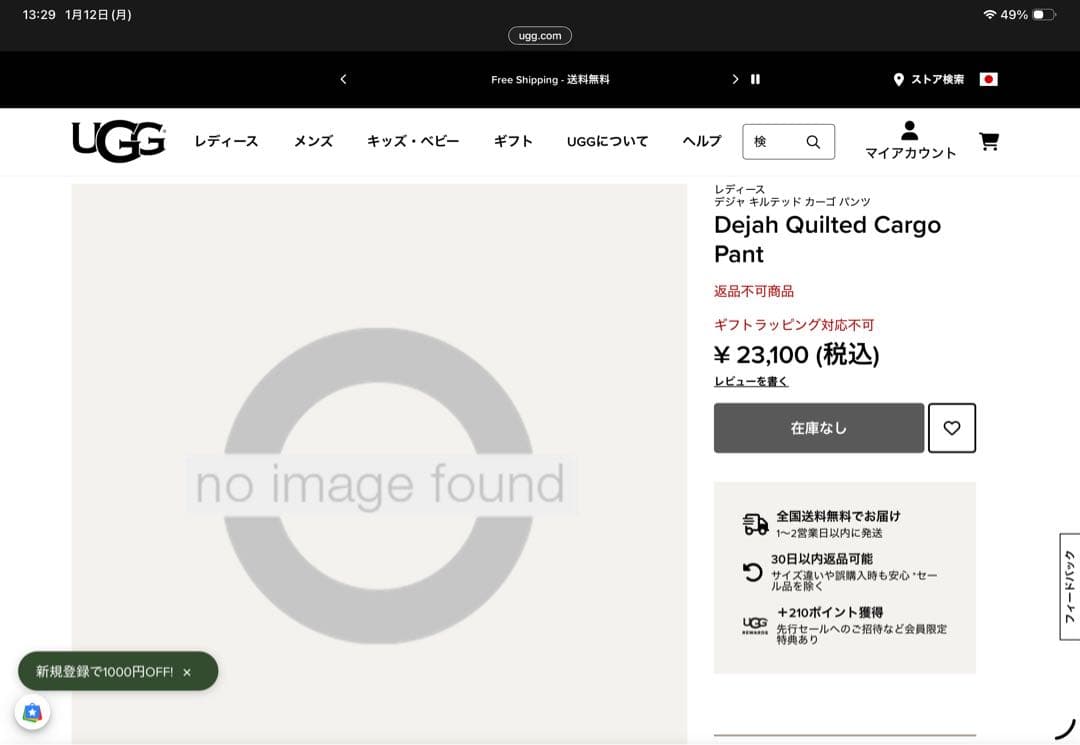This screenshot has height=745, width=1080.
Task: Click the 在庫なし stock button
Action: point(818,428)
